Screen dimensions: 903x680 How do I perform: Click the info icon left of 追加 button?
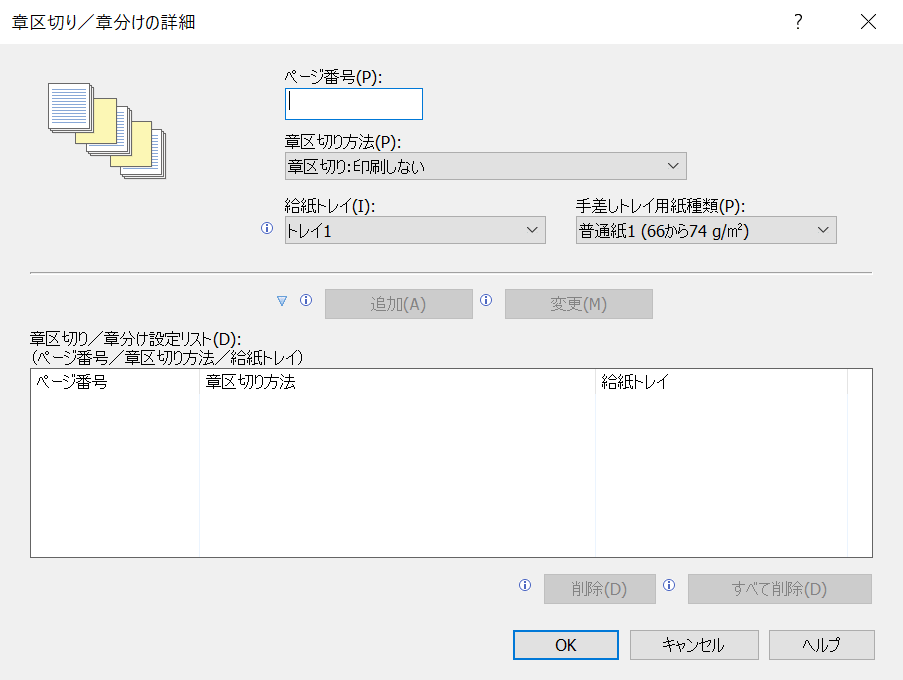point(307,300)
